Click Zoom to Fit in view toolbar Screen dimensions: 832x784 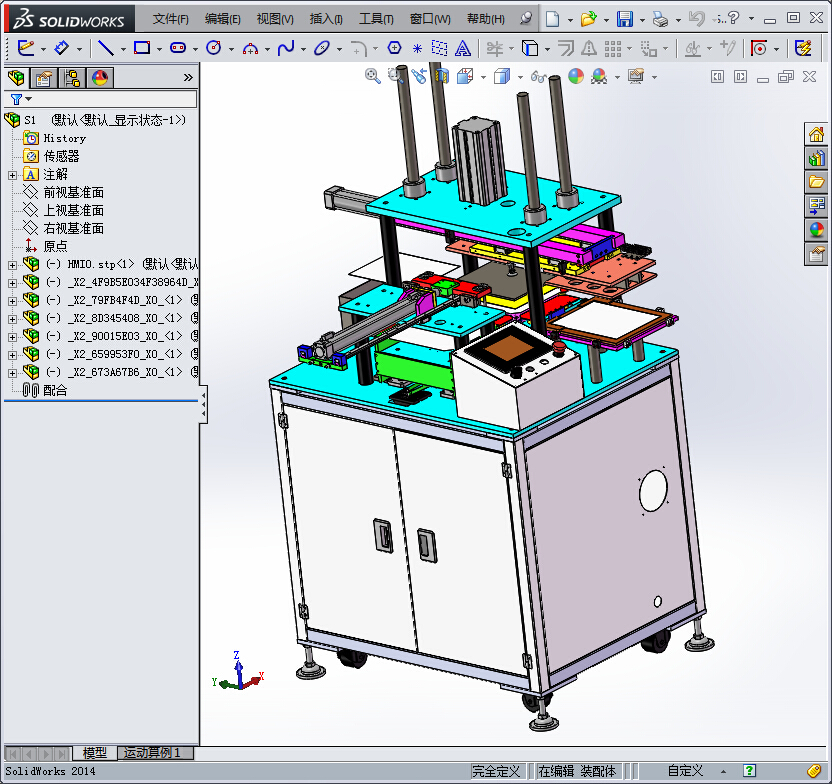point(372,76)
